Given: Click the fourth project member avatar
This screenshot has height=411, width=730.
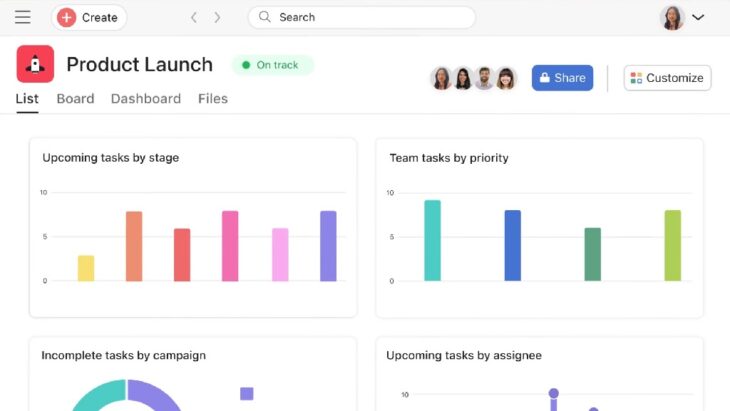Looking at the screenshot, I should tap(506, 78).
